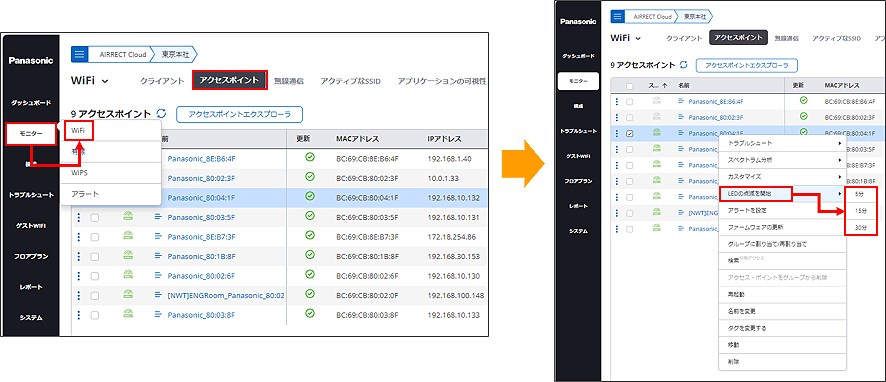Tick checkbox for Panasonic_80:02:6F in left screenshot
This screenshot has height=382, width=886.
(x=95, y=276)
